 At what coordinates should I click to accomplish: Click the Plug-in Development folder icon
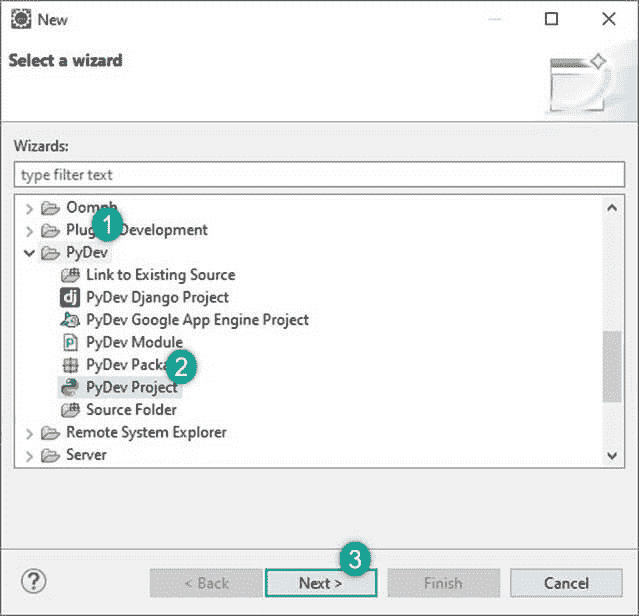tap(51, 231)
